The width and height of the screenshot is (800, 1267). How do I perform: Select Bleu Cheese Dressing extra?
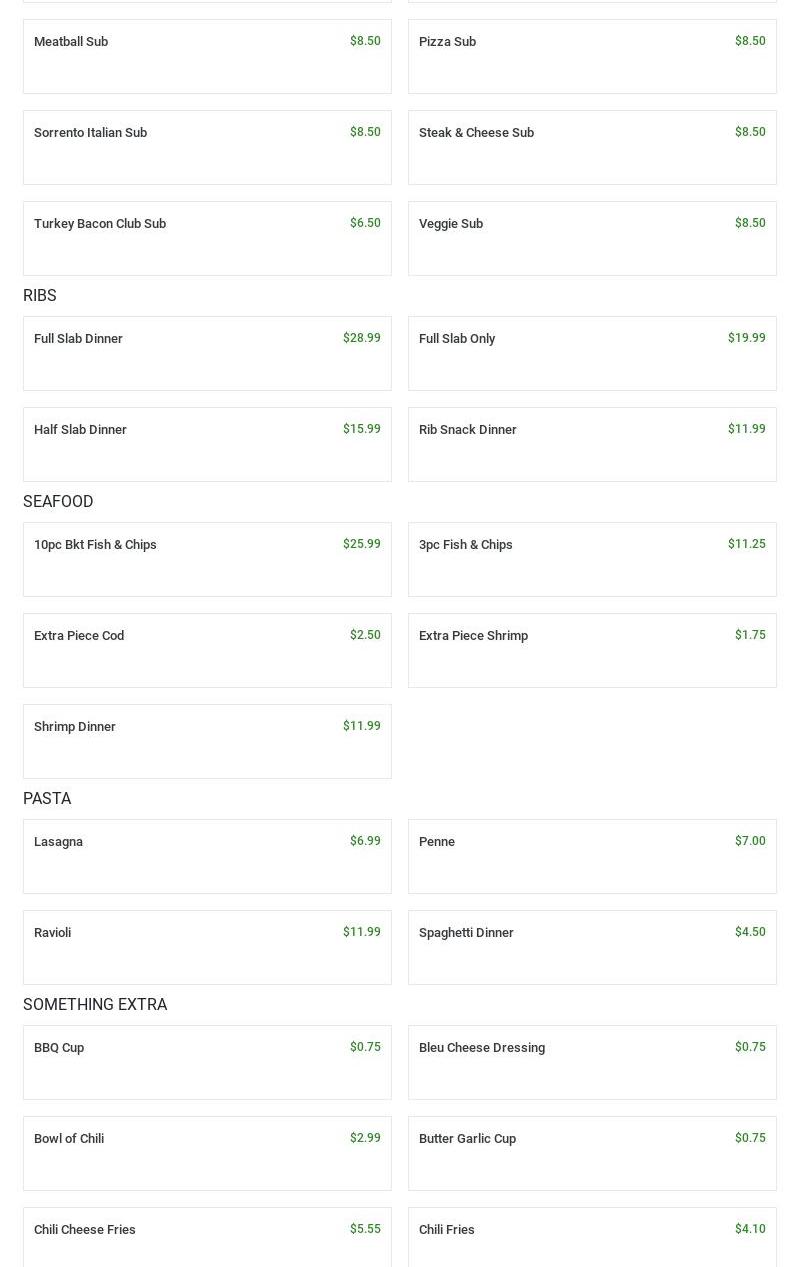click(x=592, y=1062)
